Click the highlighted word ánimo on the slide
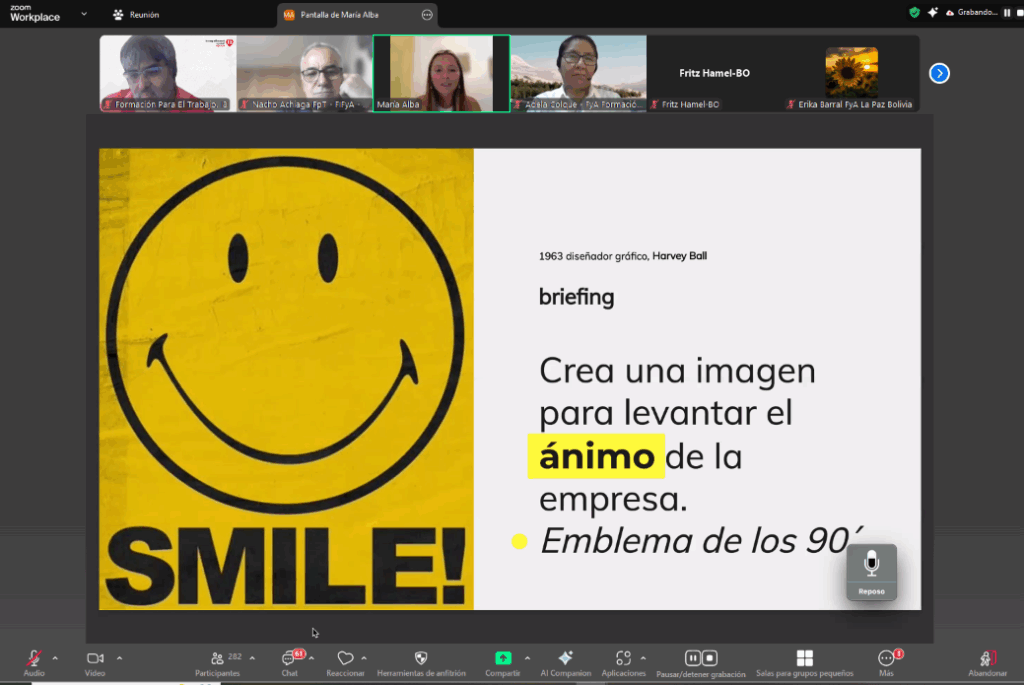The width and height of the screenshot is (1024, 685). (596, 456)
